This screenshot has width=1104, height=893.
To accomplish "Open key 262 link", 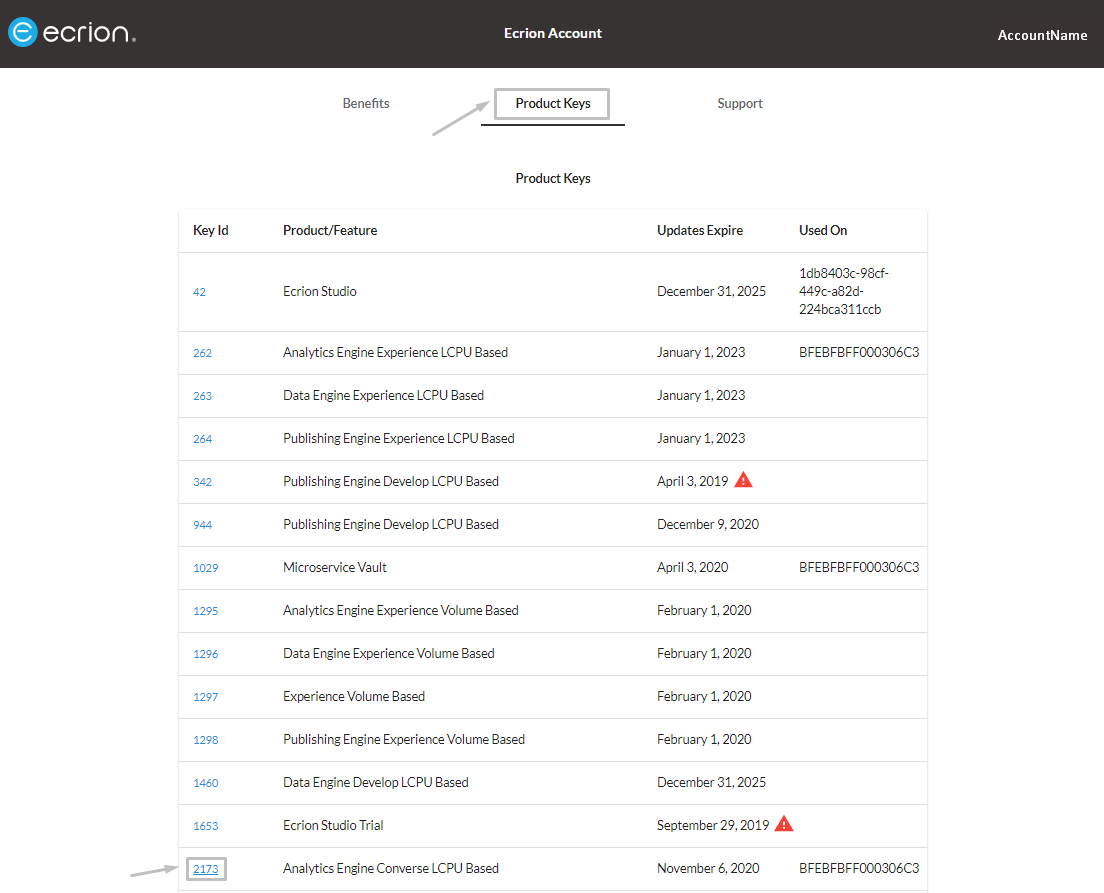I will pyautogui.click(x=203, y=354).
